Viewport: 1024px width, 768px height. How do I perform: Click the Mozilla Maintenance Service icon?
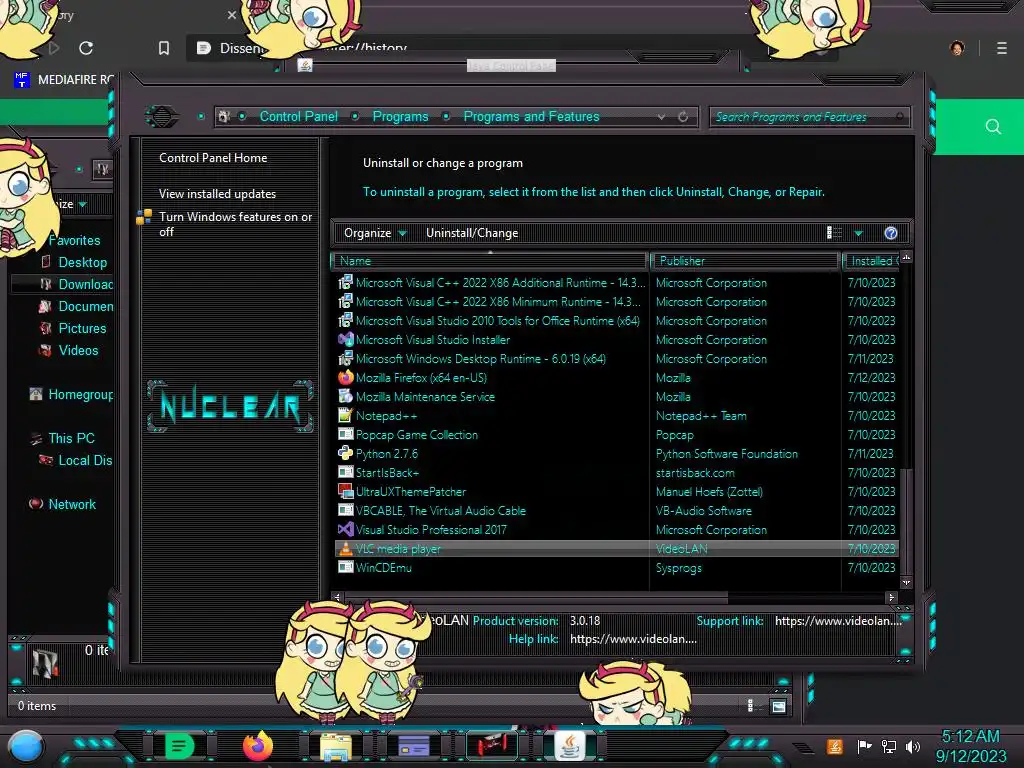345,396
